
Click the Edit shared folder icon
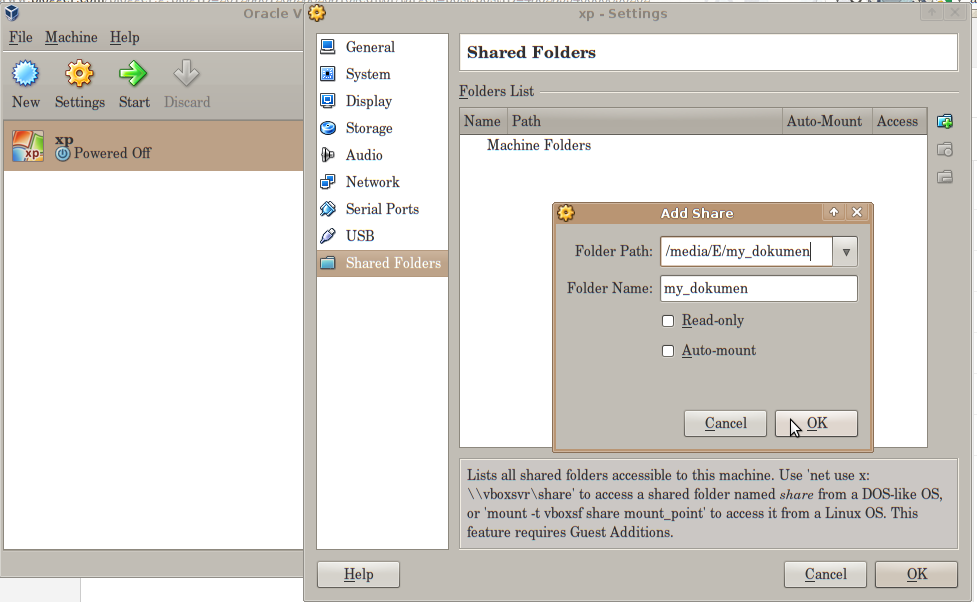click(945, 150)
